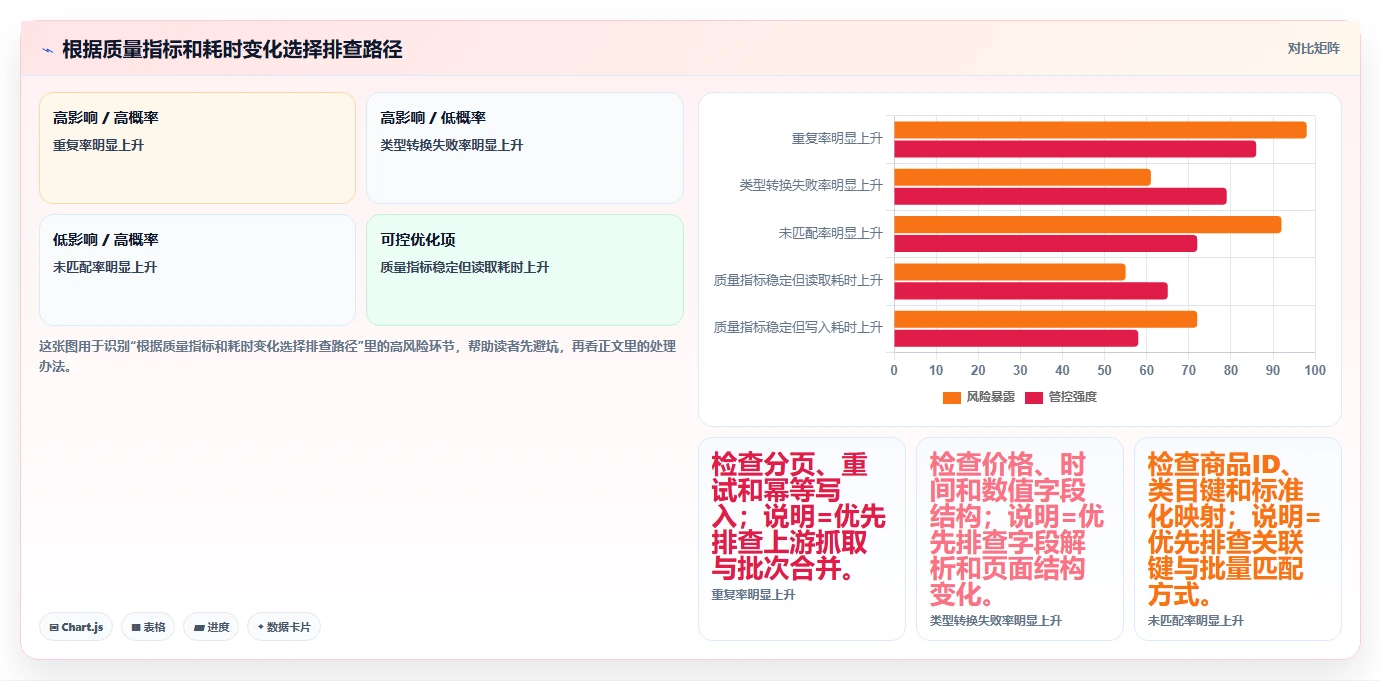Click red bar for 质量指标稳定但读取耗时上升
1381x681 pixels.
pyautogui.click(x=1031, y=291)
